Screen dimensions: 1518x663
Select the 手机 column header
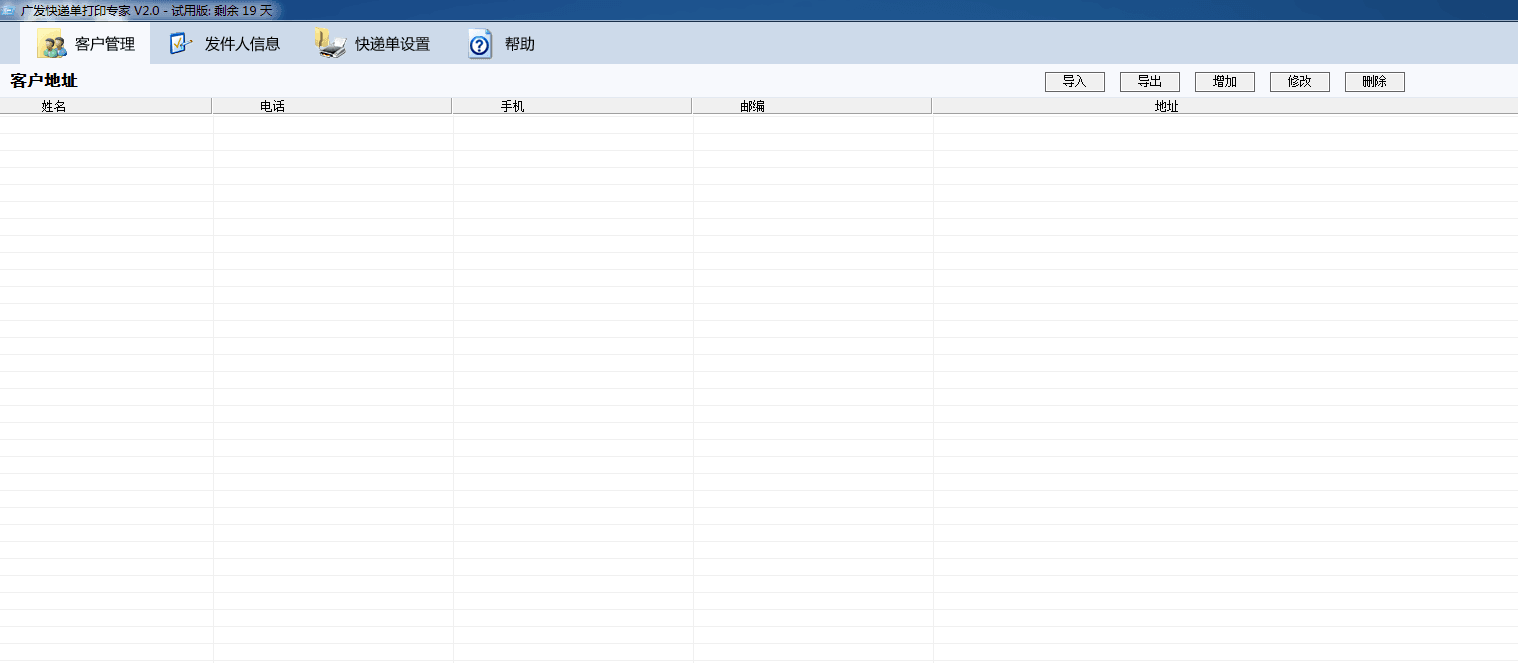click(512, 106)
